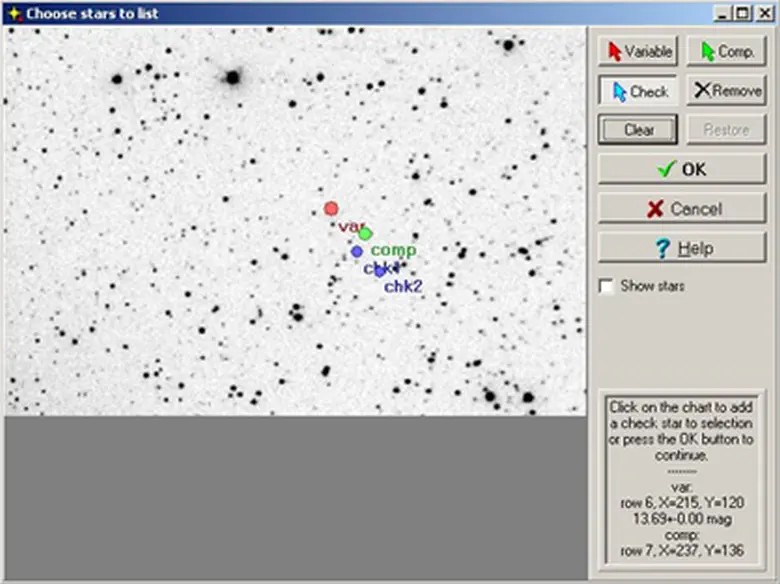This screenshot has width=780, height=584.
Task: Activate the Check star selection tool
Action: 638,91
